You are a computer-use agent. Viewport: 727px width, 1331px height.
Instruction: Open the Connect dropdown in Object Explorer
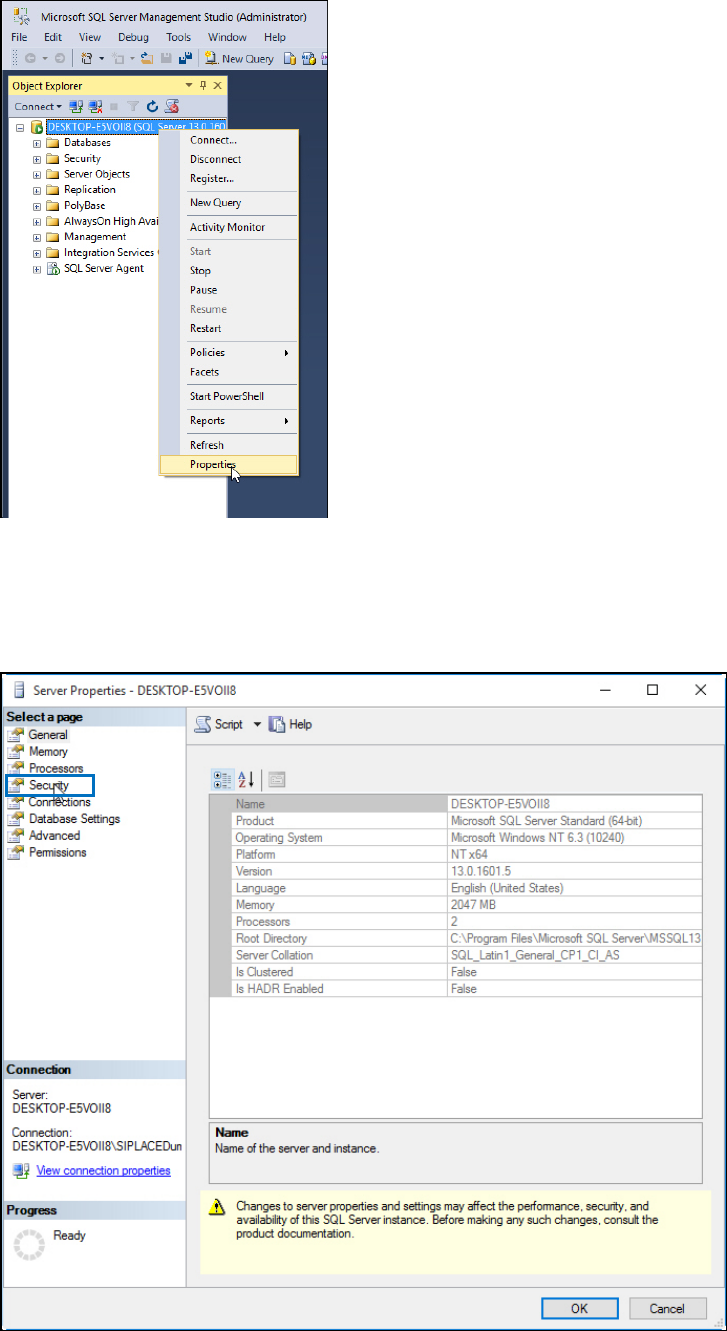point(38,106)
